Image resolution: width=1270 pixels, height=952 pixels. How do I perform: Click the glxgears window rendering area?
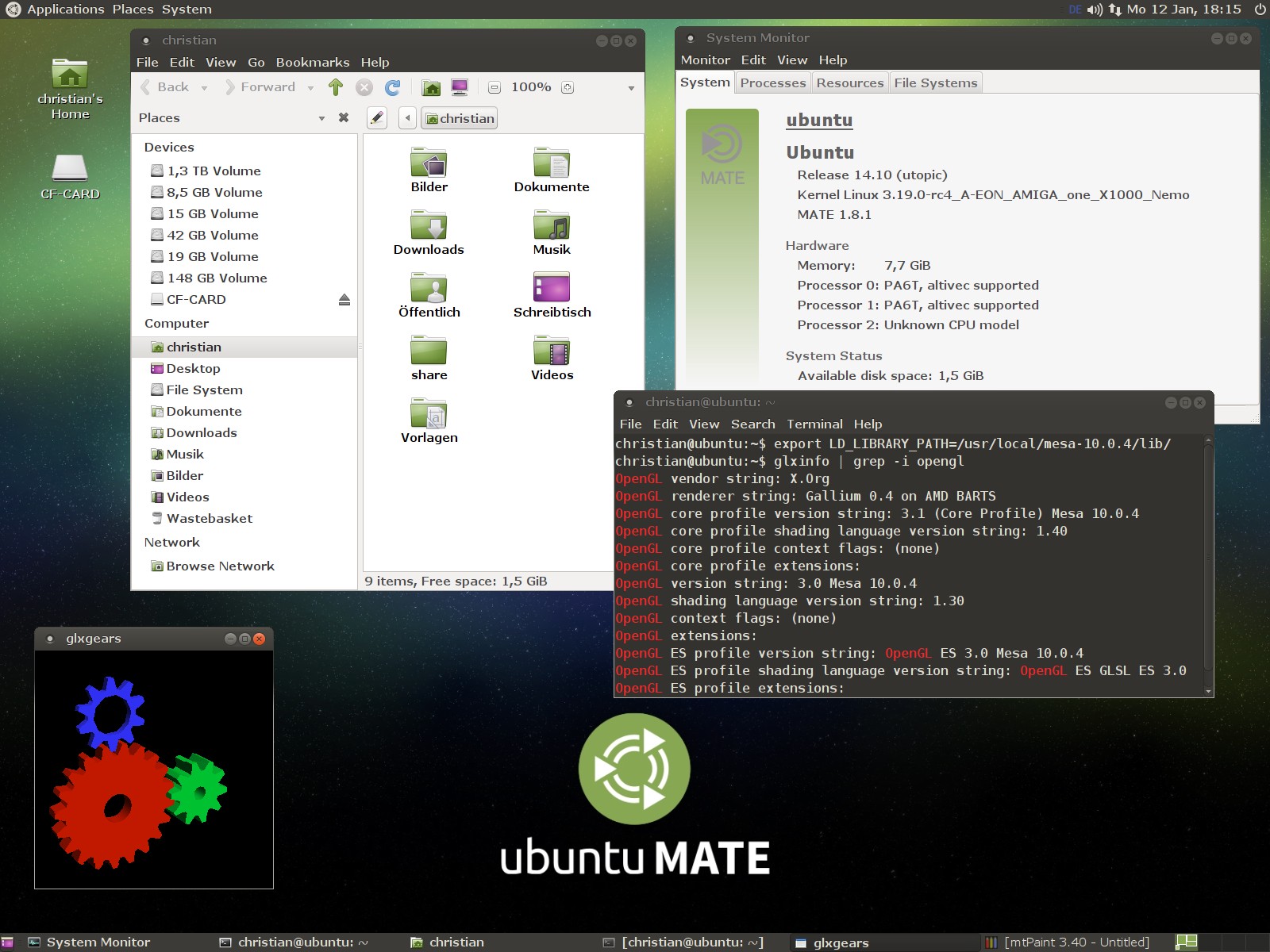point(154,769)
